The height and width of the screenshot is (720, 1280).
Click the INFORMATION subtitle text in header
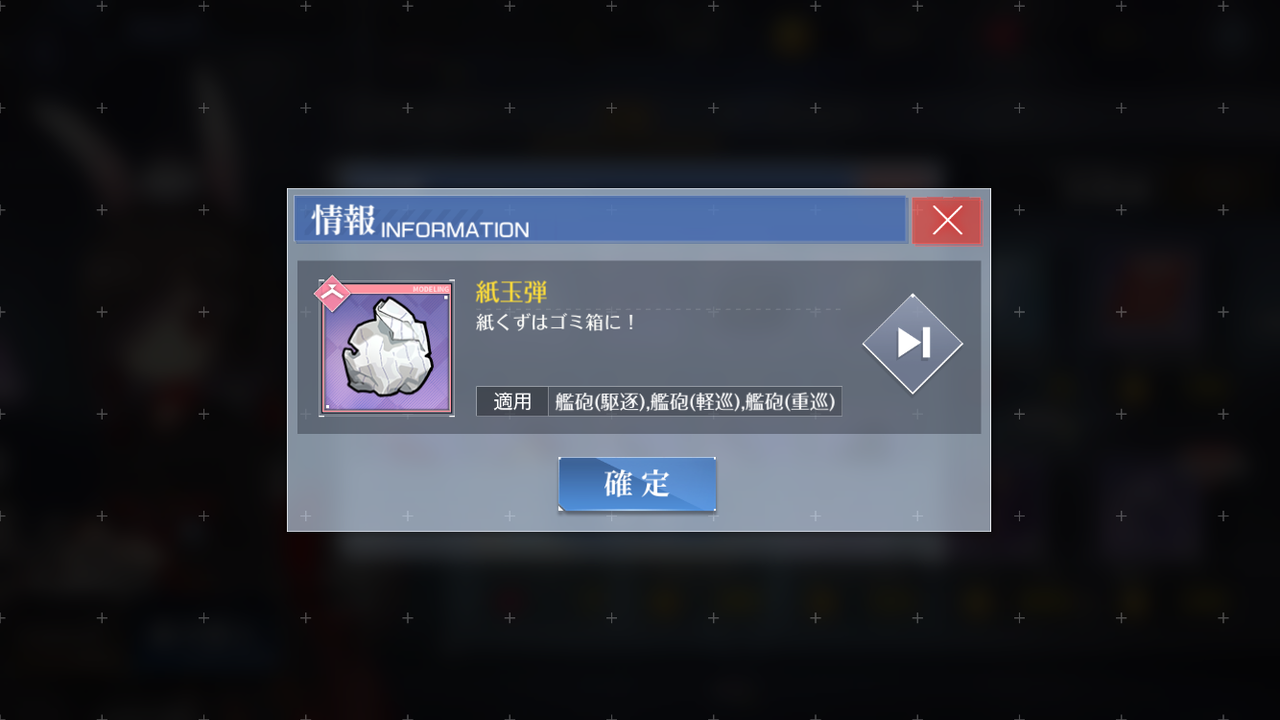click(x=454, y=230)
